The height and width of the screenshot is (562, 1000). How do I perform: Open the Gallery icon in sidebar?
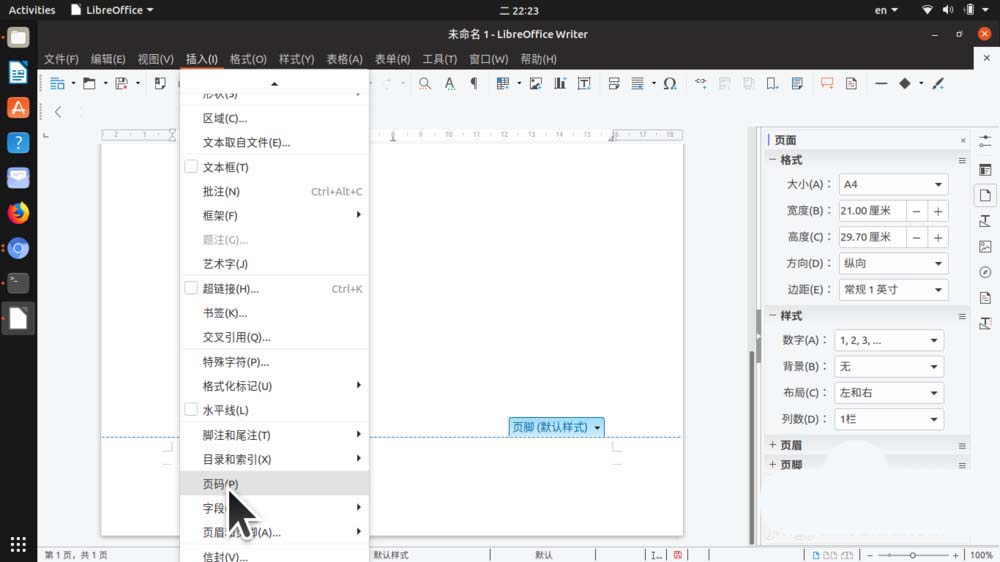985,246
